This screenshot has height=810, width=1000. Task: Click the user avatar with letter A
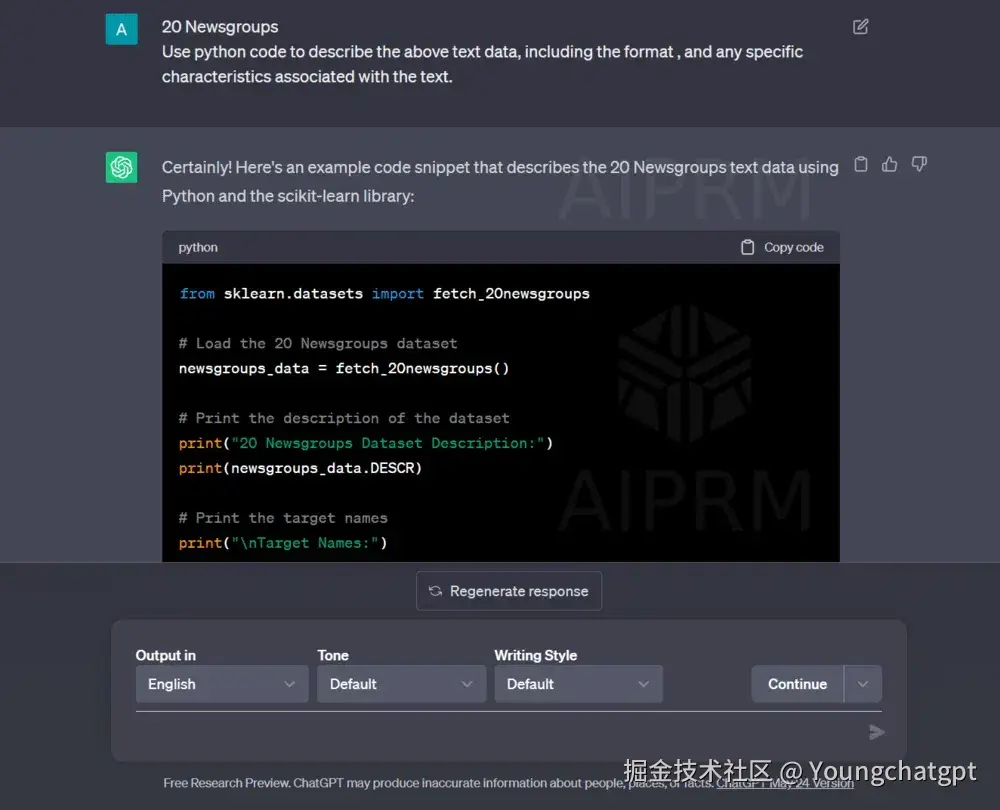tap(120, 29)
